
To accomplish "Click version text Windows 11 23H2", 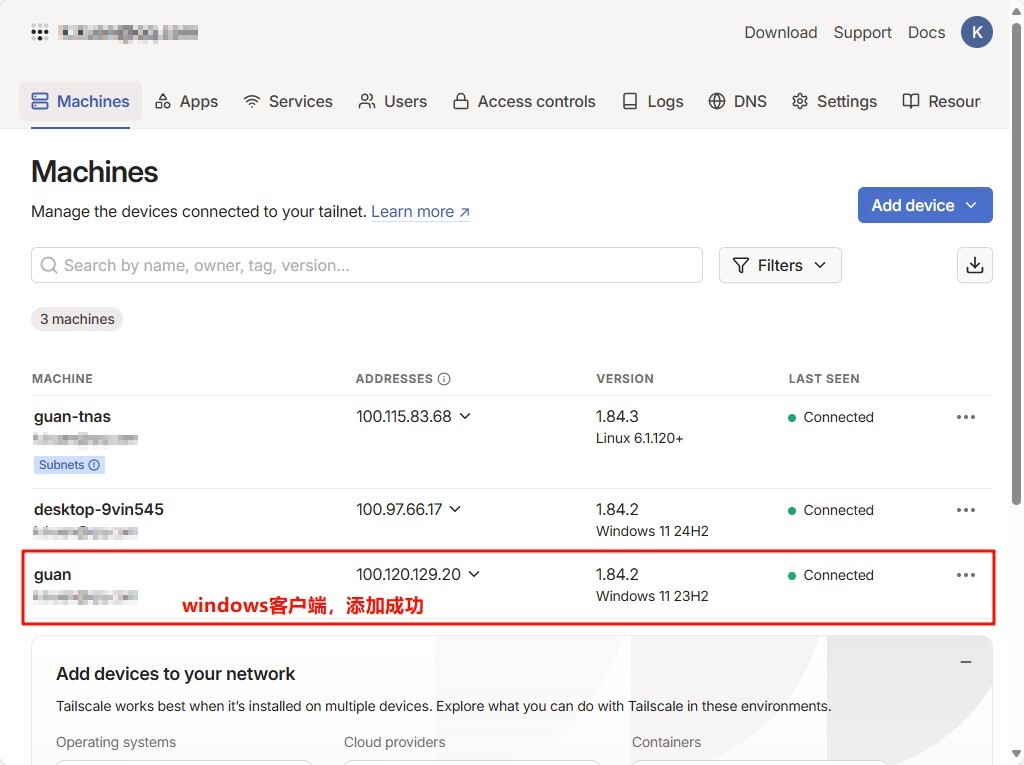I will click(x=652, y=596).
